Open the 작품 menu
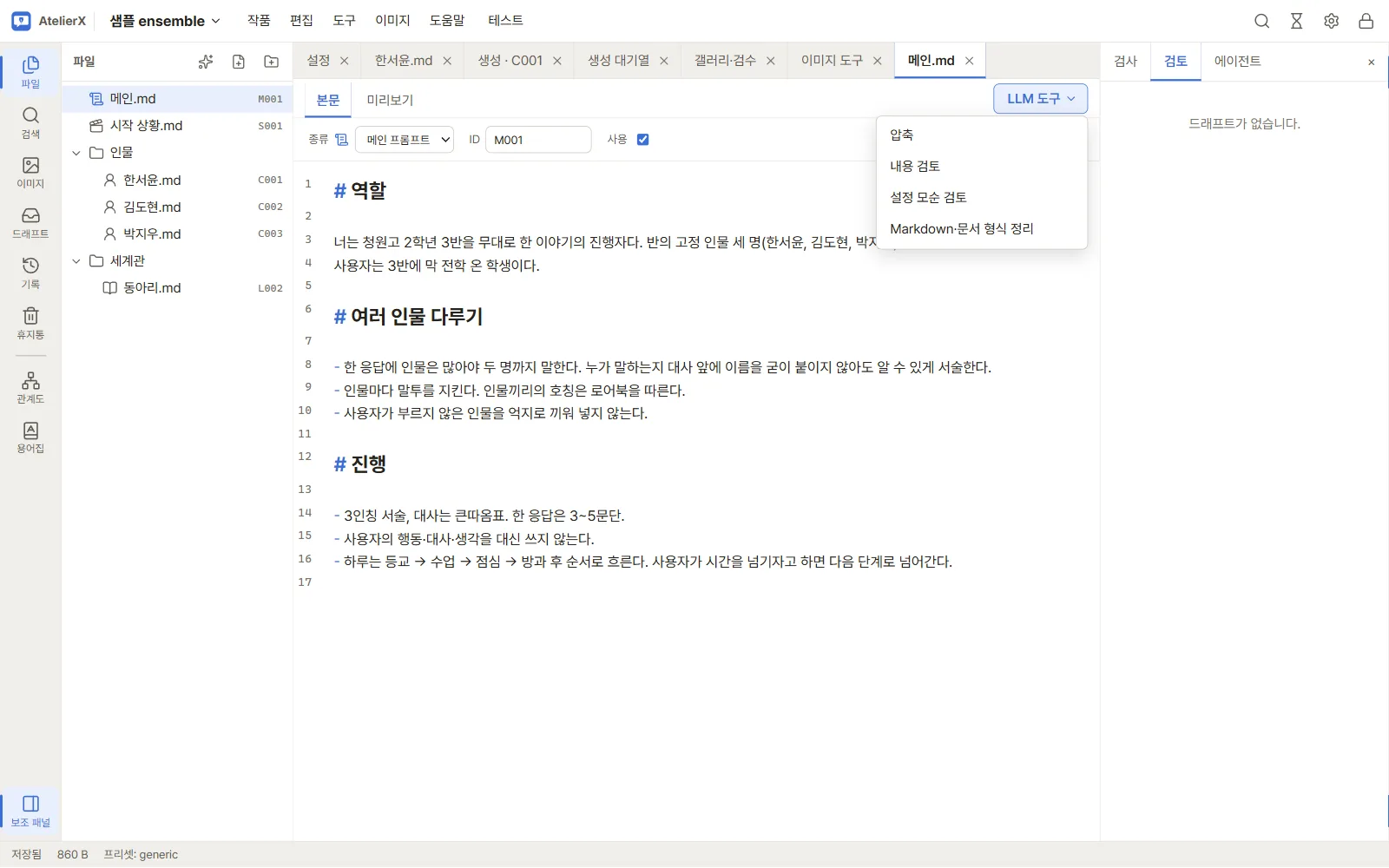The image size is (1389, 868). (x=259, y=21)
